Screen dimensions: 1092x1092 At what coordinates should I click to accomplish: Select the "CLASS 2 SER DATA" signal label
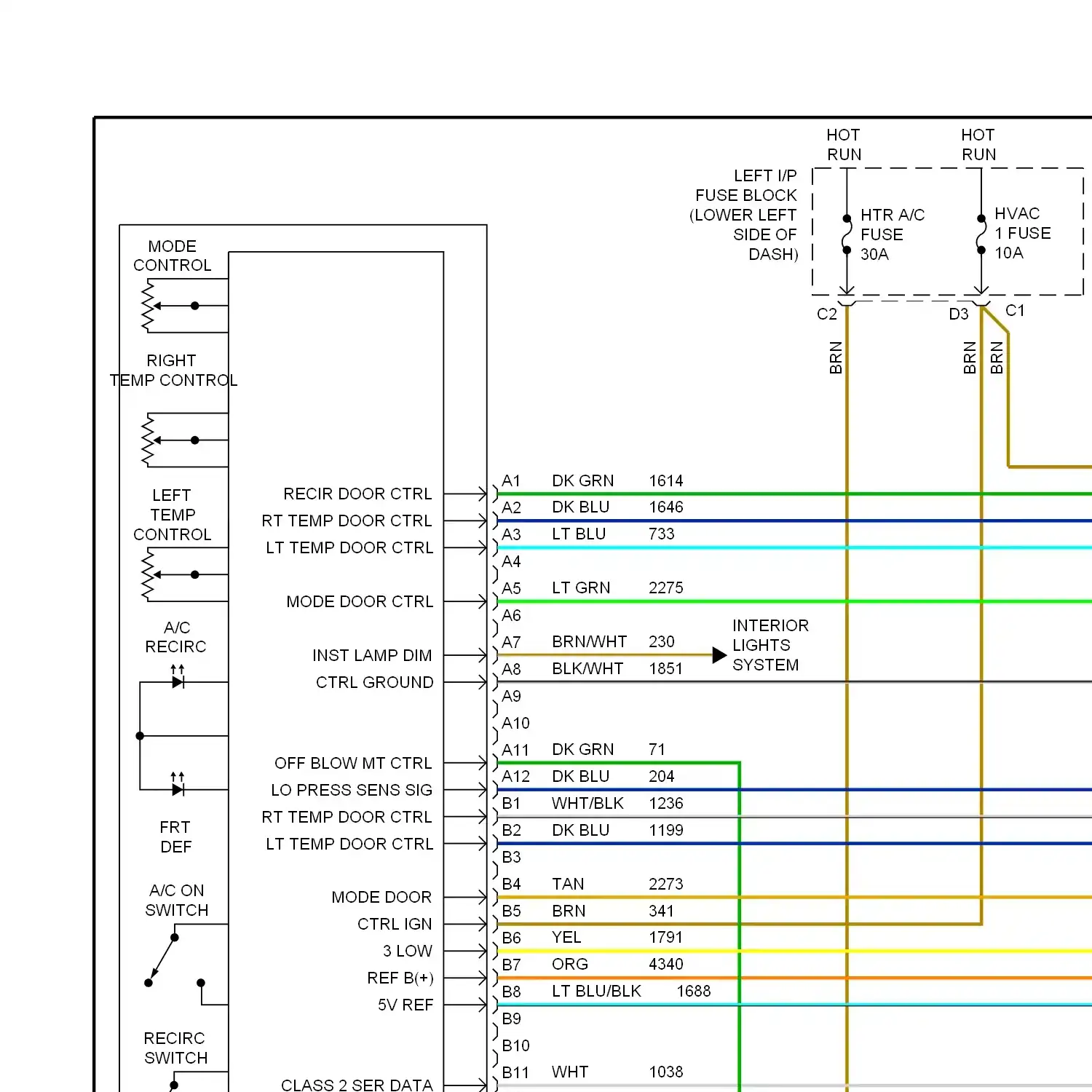click(357, 1085)
